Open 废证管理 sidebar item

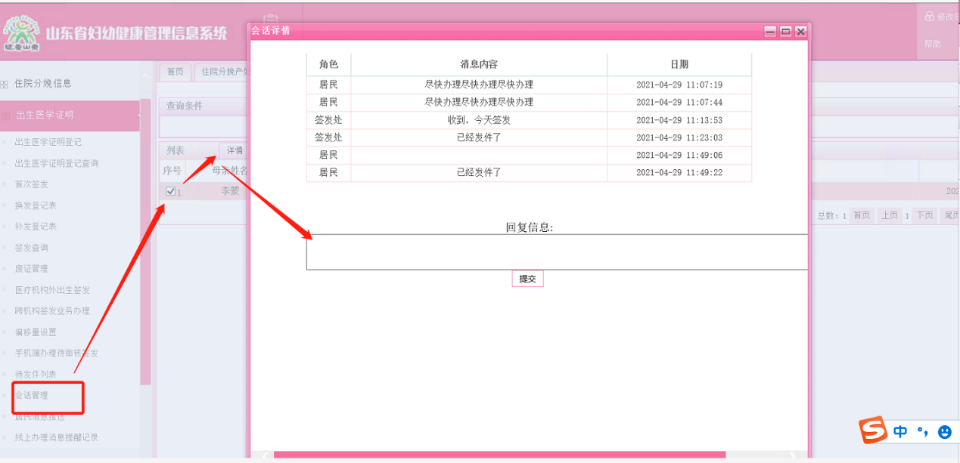point(32,269)
